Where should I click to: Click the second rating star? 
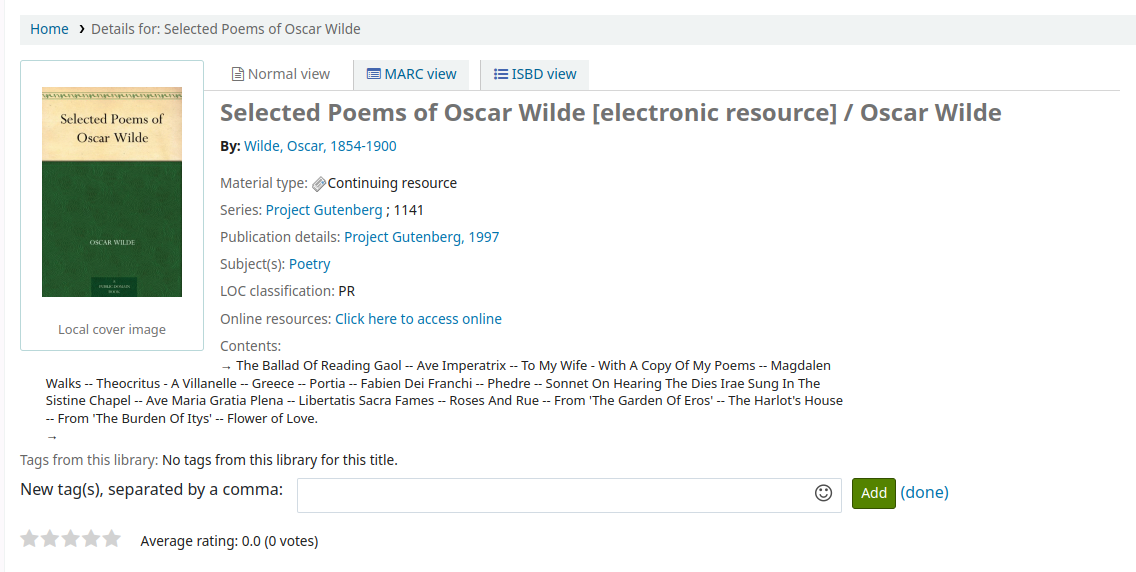50,539
